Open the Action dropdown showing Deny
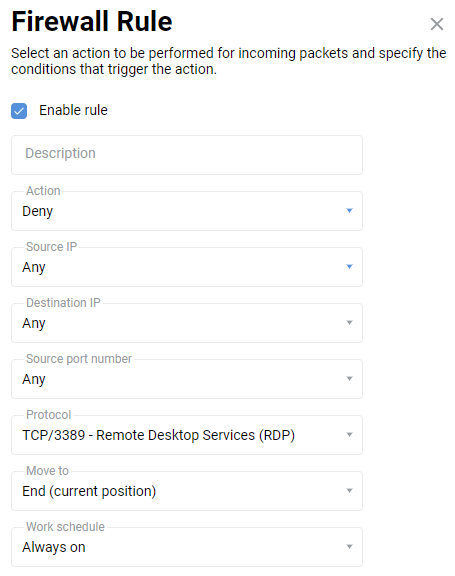Image resolution: width=455 pixels, height=576 pixels. click(187, 211)
